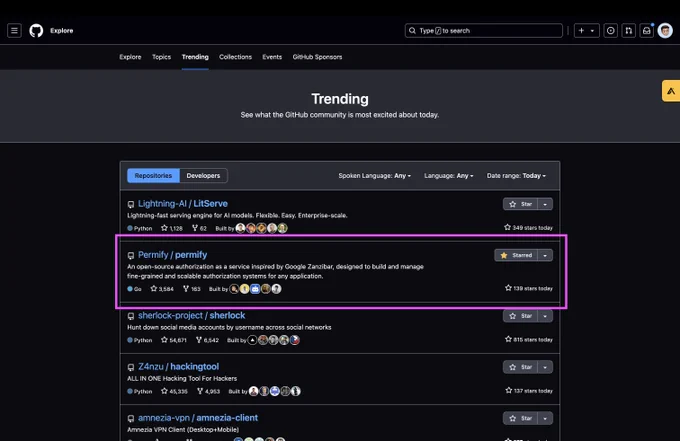Click the '815 stars today' text
Image resolution: width=680 pixels, height=441 pixels.
point(529,340)
